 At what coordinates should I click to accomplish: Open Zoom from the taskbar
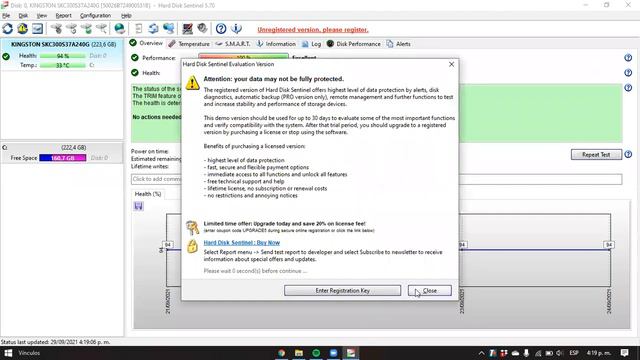pyautogui.click(x=333, y=353)
